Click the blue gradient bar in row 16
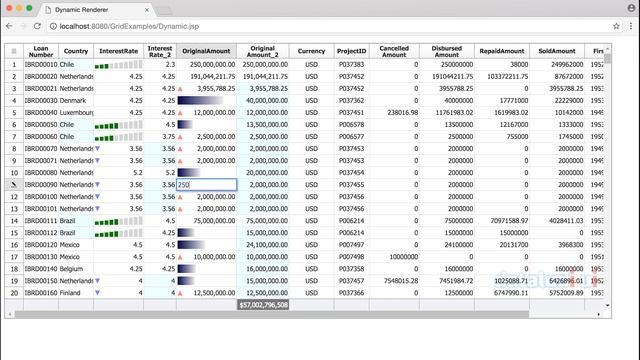Screen dimensions: 640x360 191,245
